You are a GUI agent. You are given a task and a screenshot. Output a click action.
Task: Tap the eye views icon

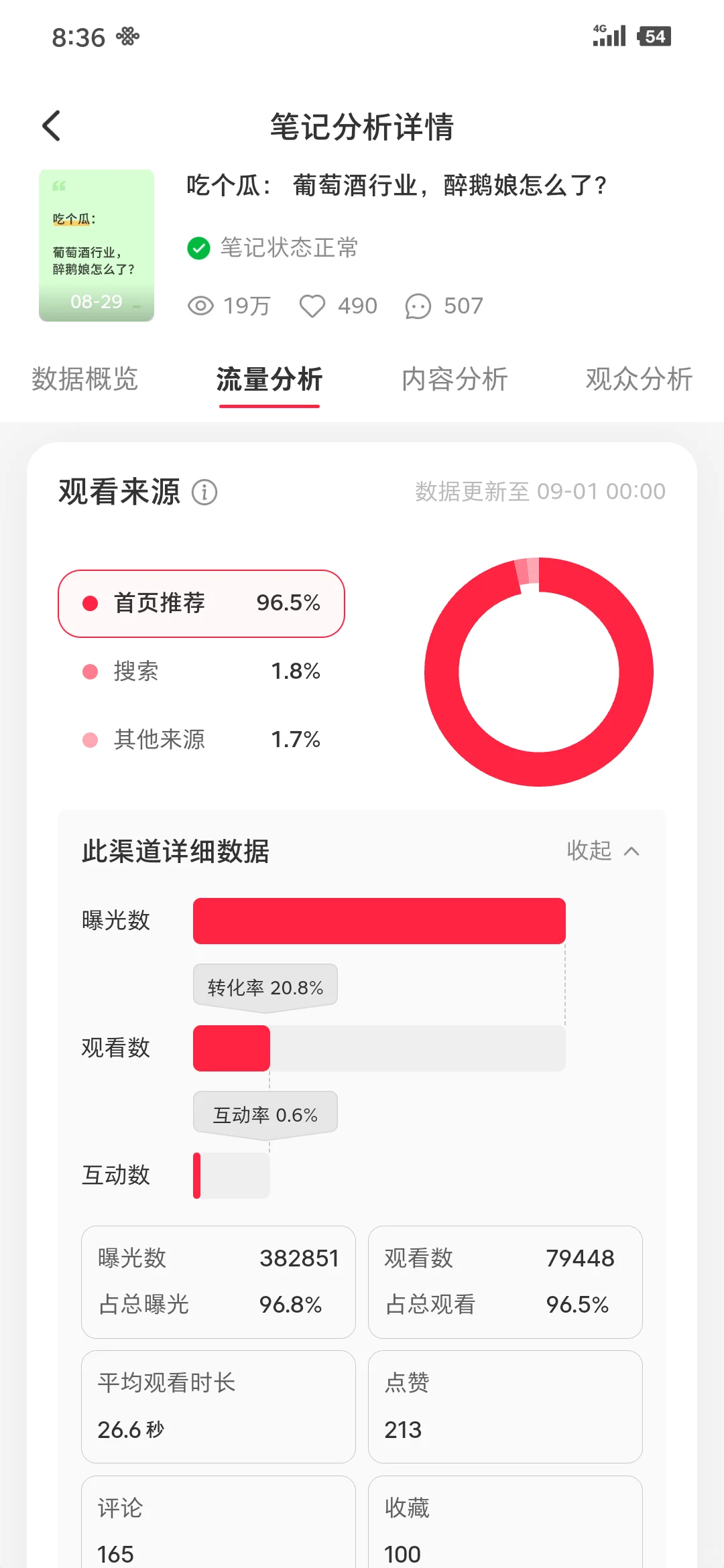(x=200, y=306)
